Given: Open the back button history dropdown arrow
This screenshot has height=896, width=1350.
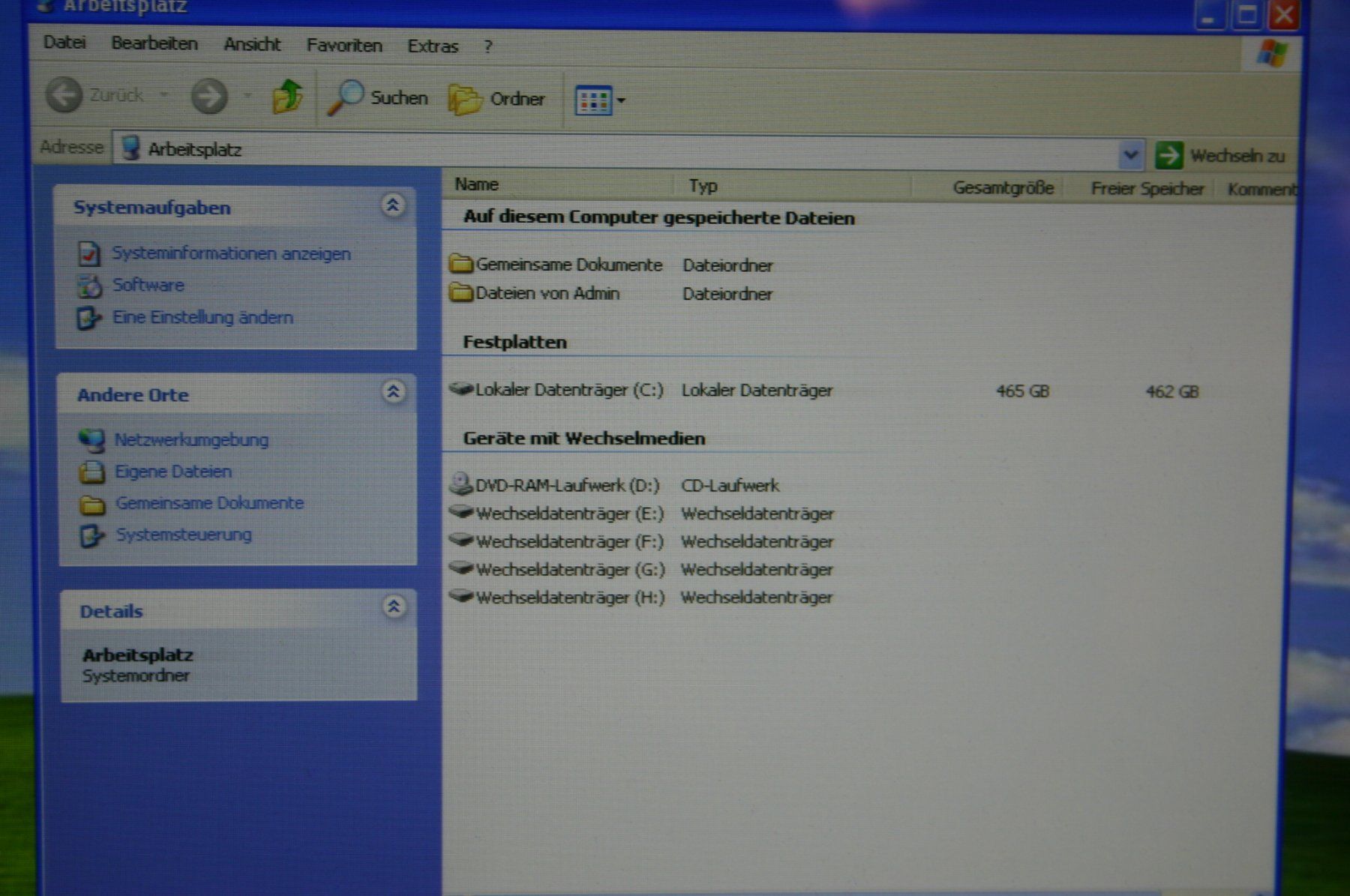Looking at the screenshot, I should point(163,95).
